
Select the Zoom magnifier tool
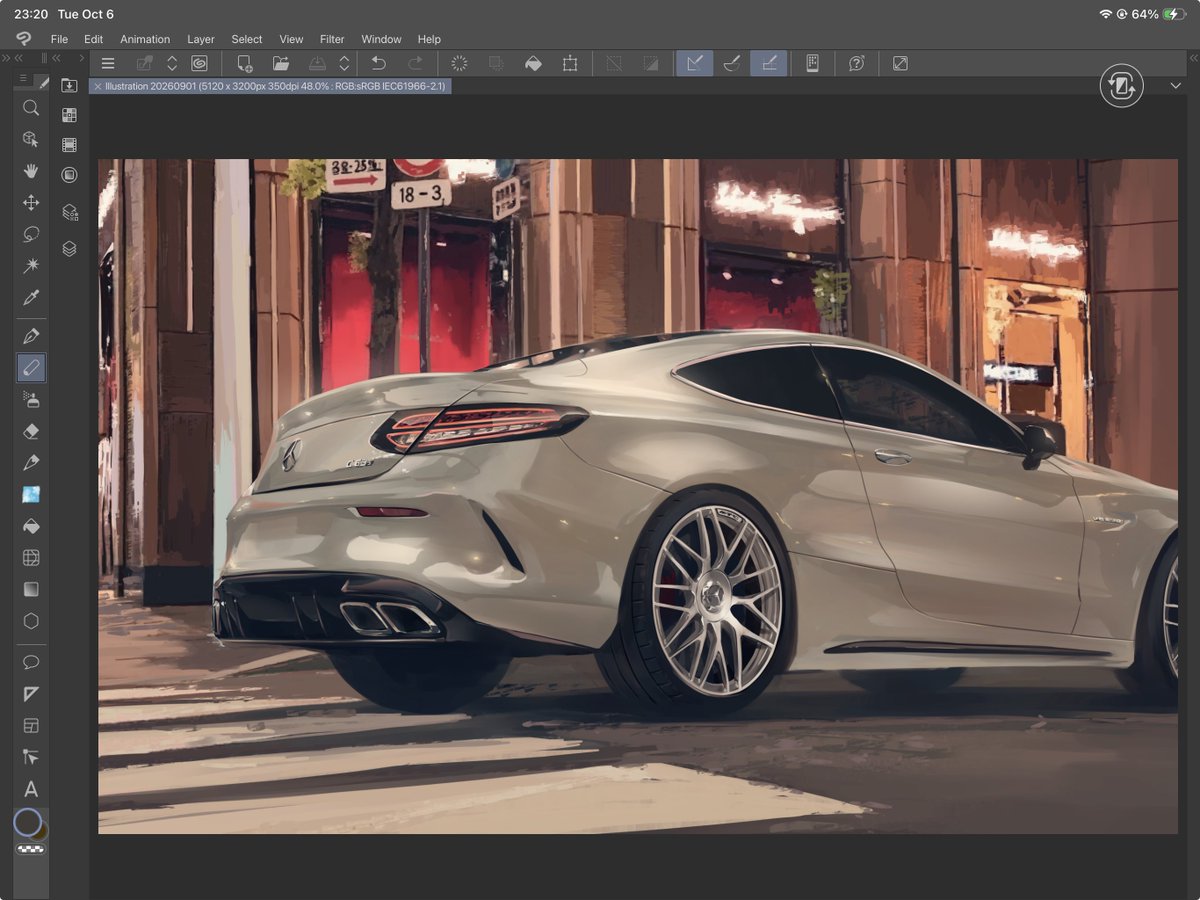coord(31,107)
